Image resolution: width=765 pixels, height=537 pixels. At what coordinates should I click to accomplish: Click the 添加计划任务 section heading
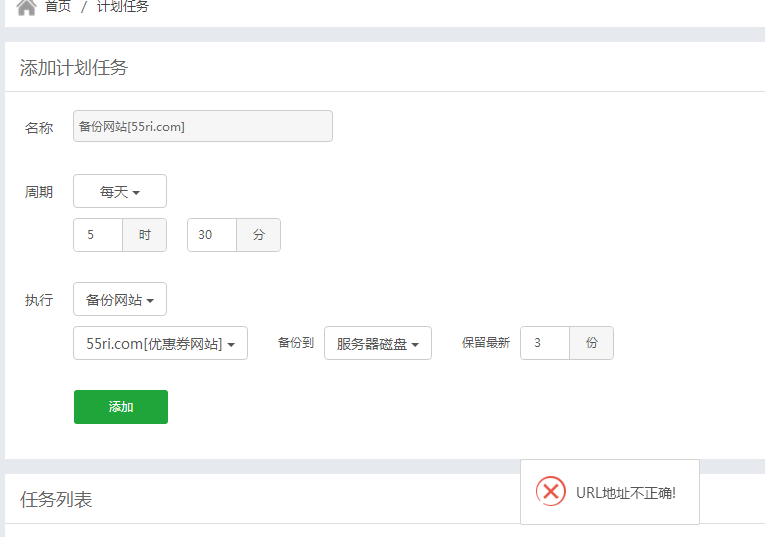74,67
